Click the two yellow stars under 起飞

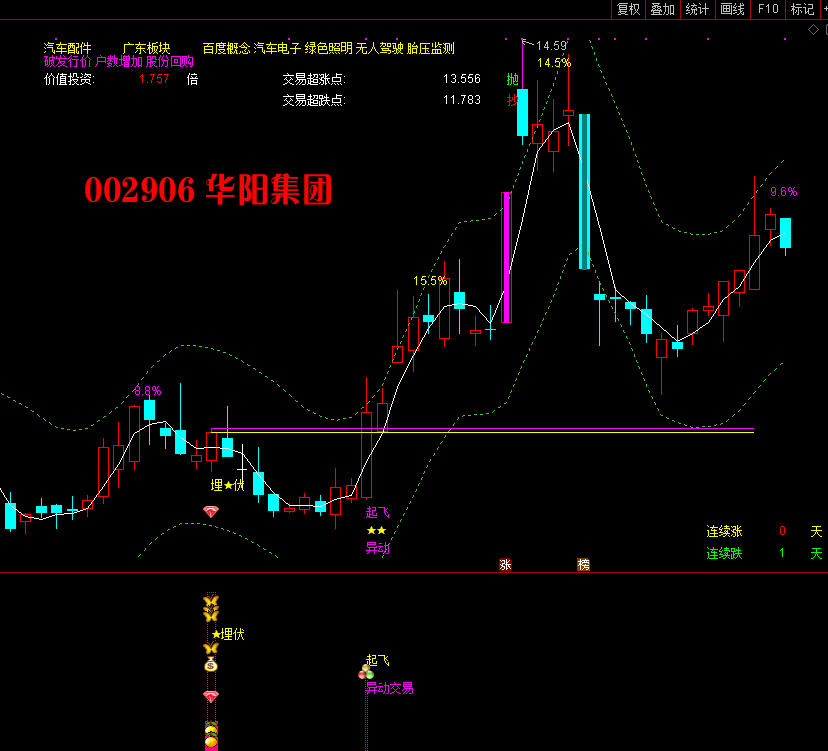(375, 530)
